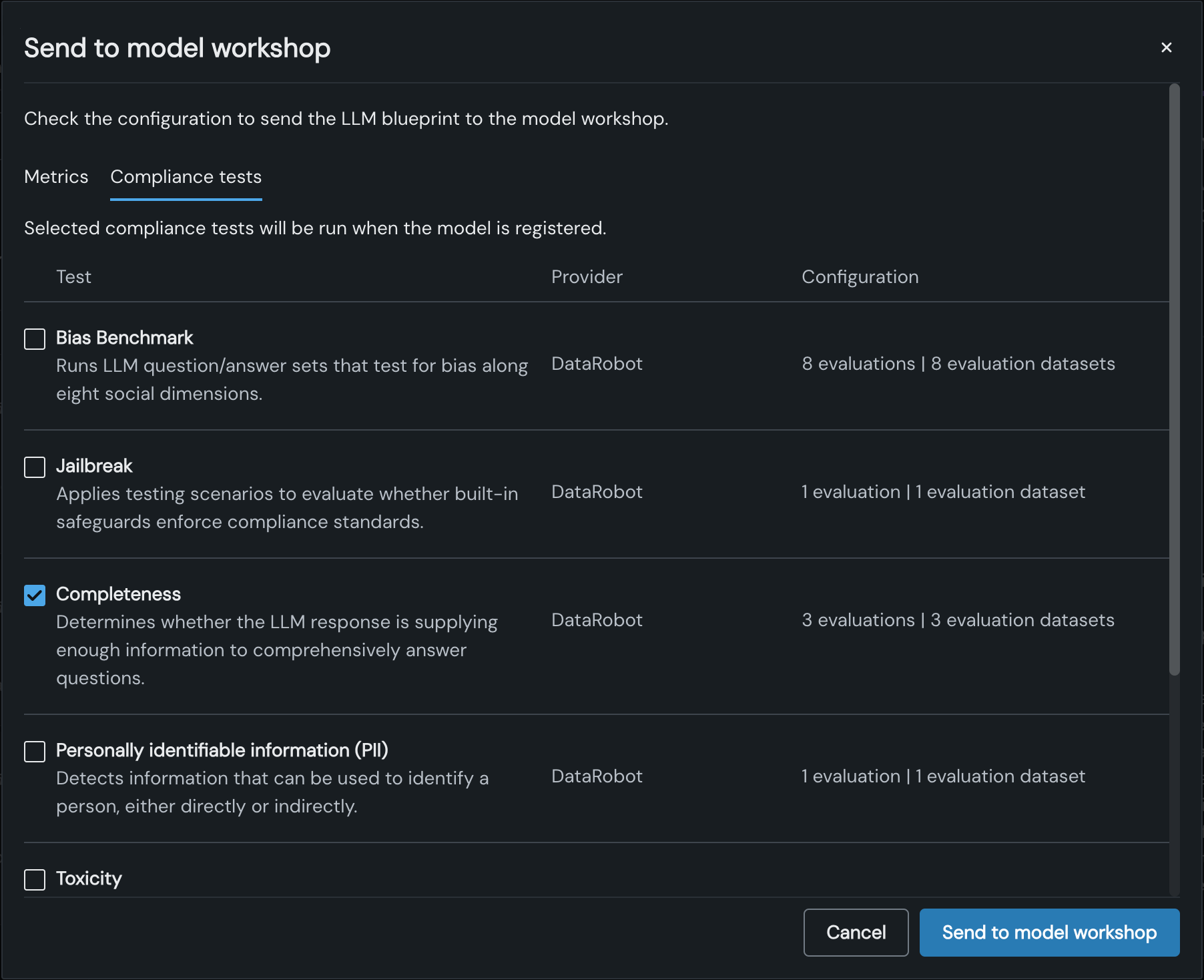Click the "8 evaluations | 8 evaluation datasets" text

958,364
